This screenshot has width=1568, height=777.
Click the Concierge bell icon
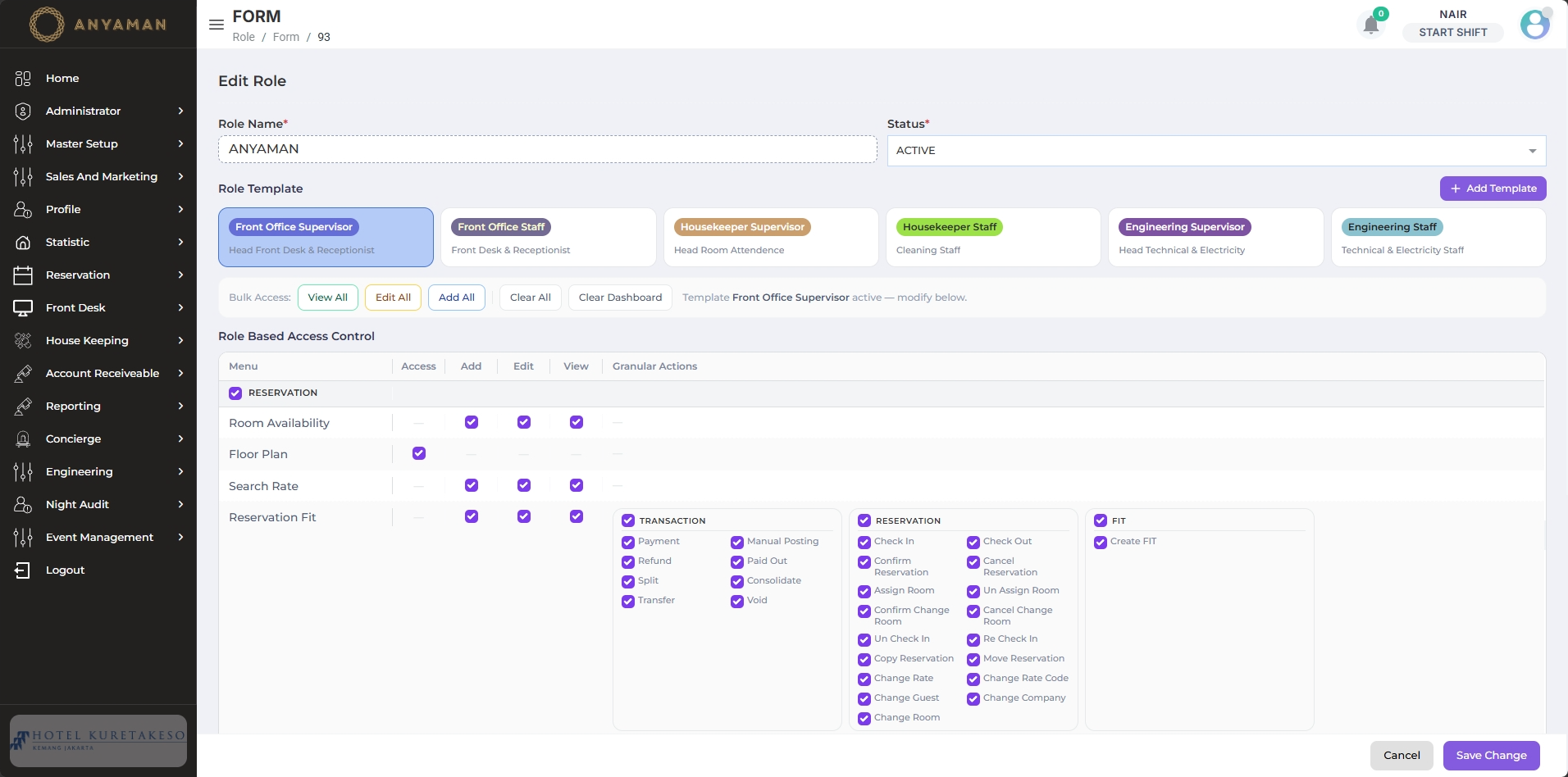click(23, 439)
